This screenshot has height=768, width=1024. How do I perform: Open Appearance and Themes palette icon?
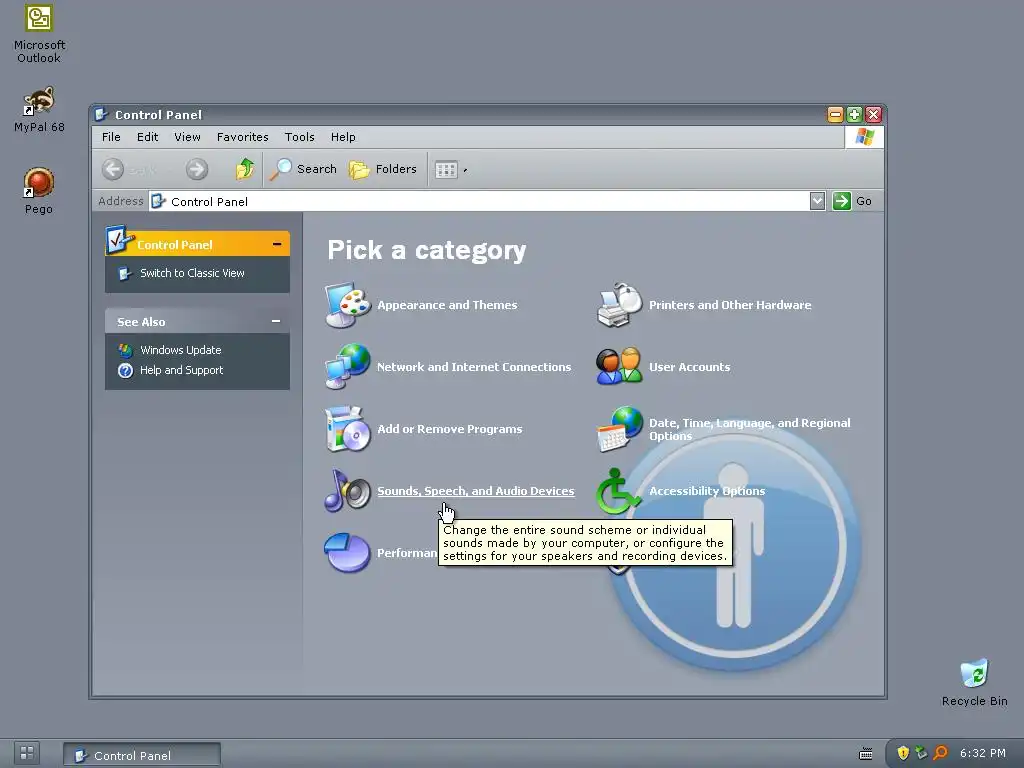347,304
